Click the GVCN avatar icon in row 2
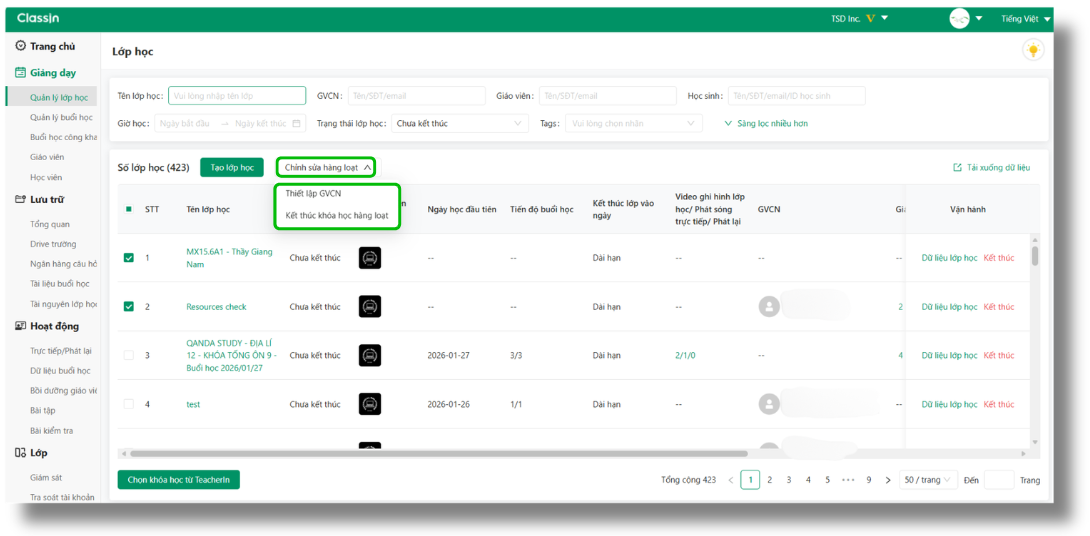The height and width of the screenshot is (536, 1090). pyautogui.click(x=769, y=307)
